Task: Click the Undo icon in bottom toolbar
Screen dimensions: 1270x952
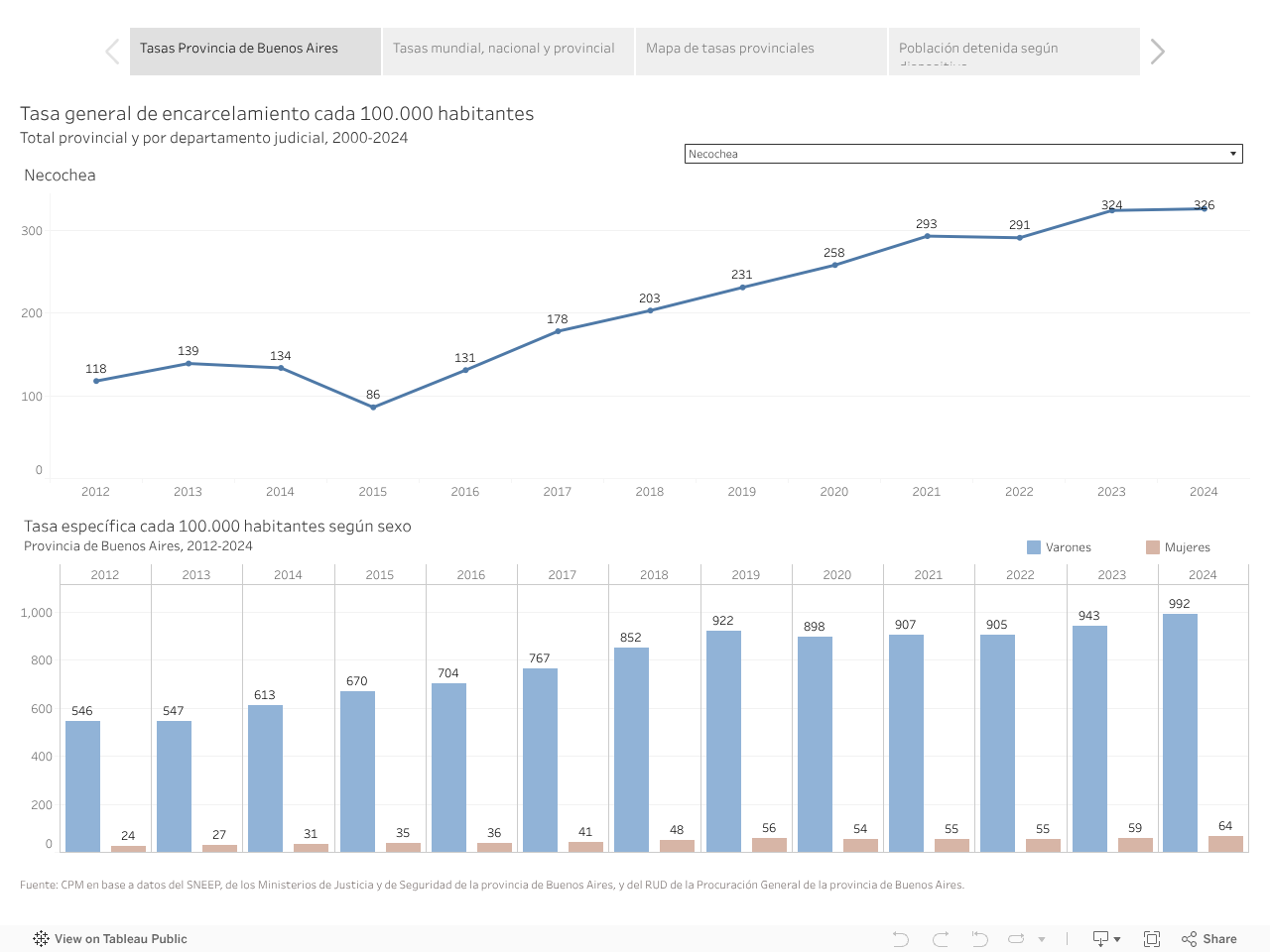Action: 900,939
